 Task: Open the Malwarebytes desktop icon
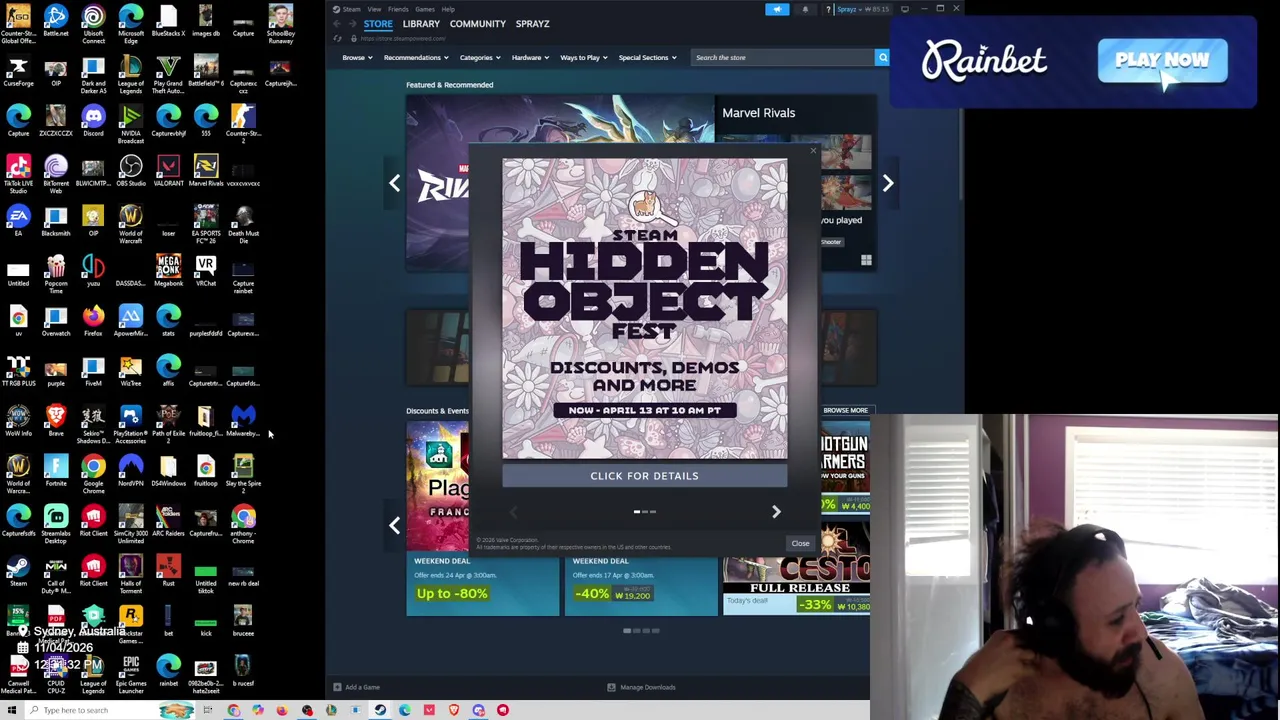coord(243,421)
